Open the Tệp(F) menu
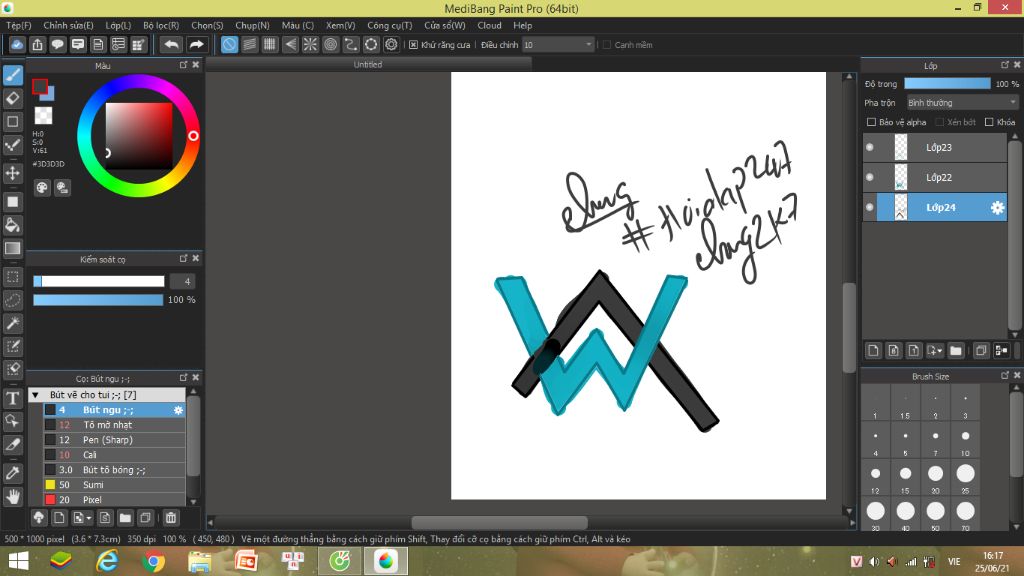 [19, 25]
